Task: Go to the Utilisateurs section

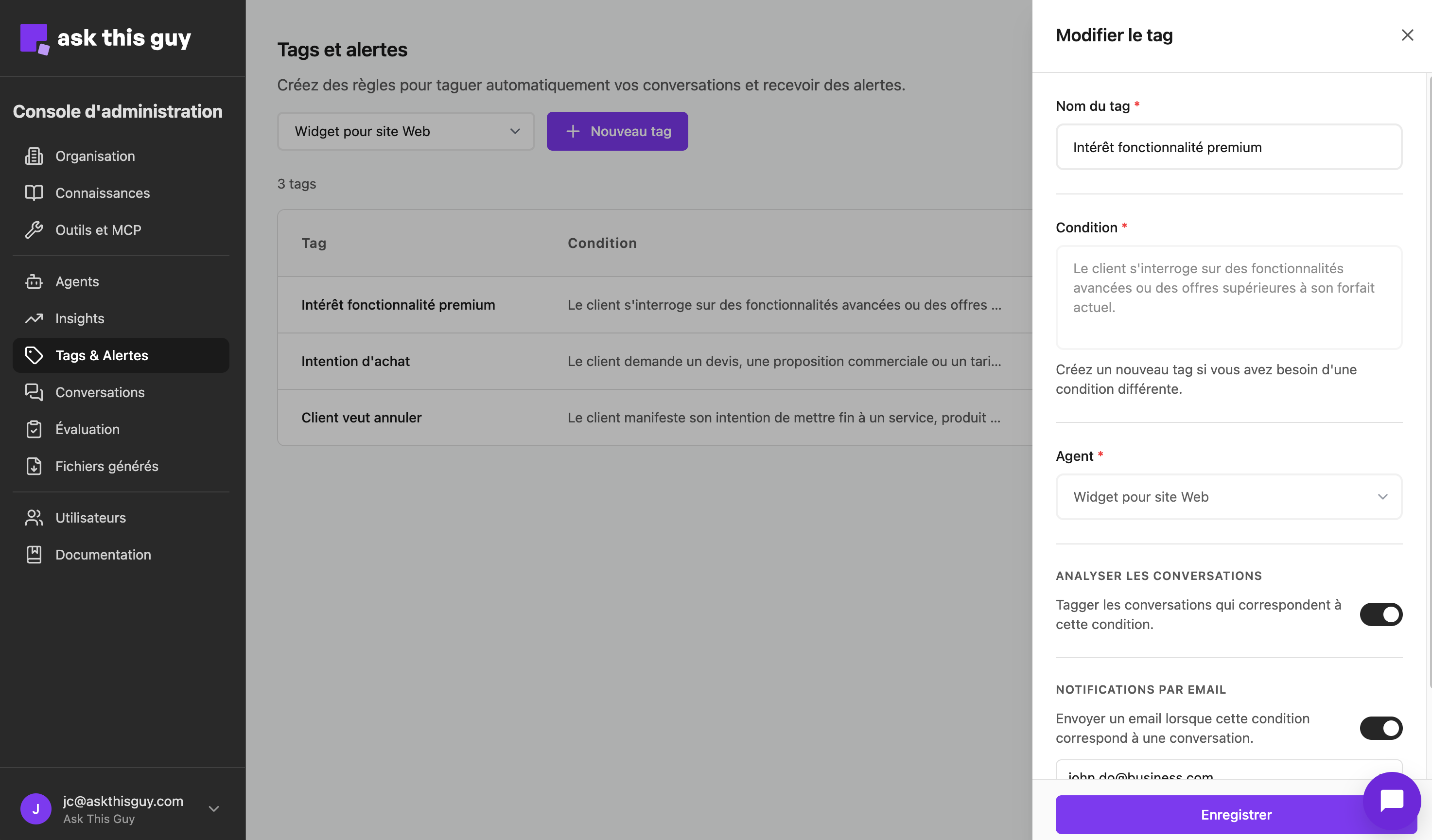Action: pos(90,517)
